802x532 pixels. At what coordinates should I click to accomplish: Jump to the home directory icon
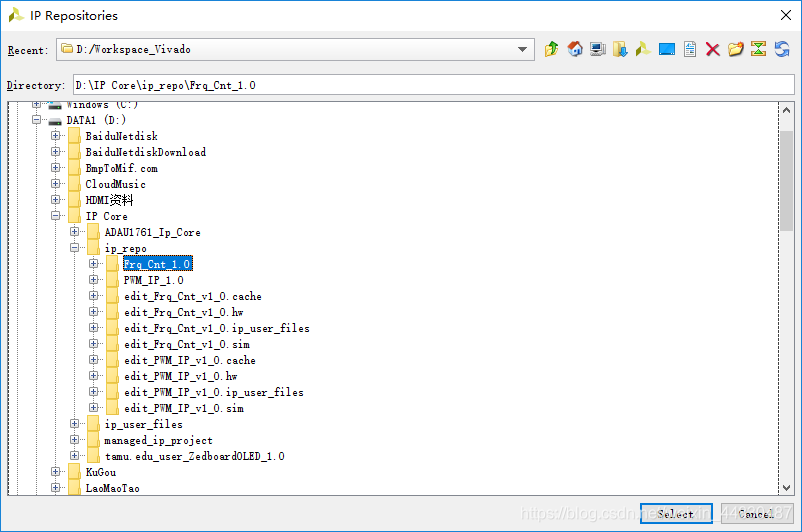tap(575, 49)
